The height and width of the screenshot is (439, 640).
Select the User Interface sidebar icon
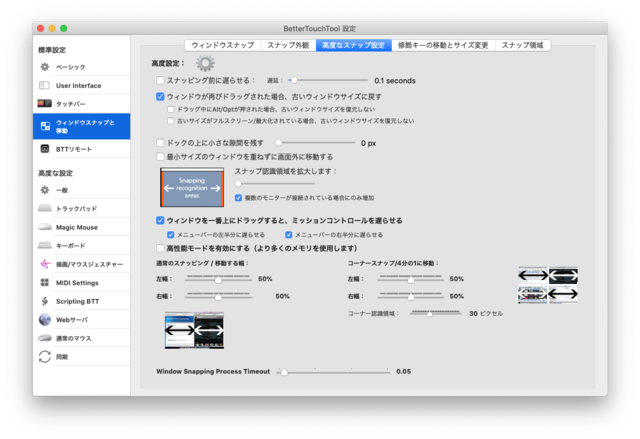pyautogui.click(x=44, y=85)
